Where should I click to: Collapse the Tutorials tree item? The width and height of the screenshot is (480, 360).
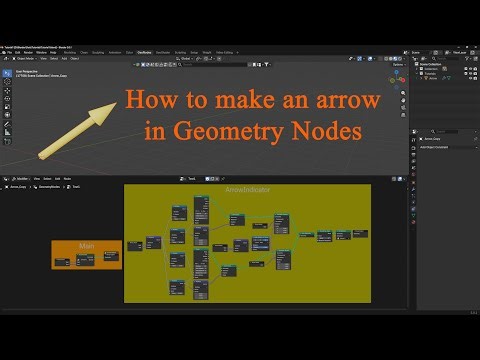click(x=417, y=73)
